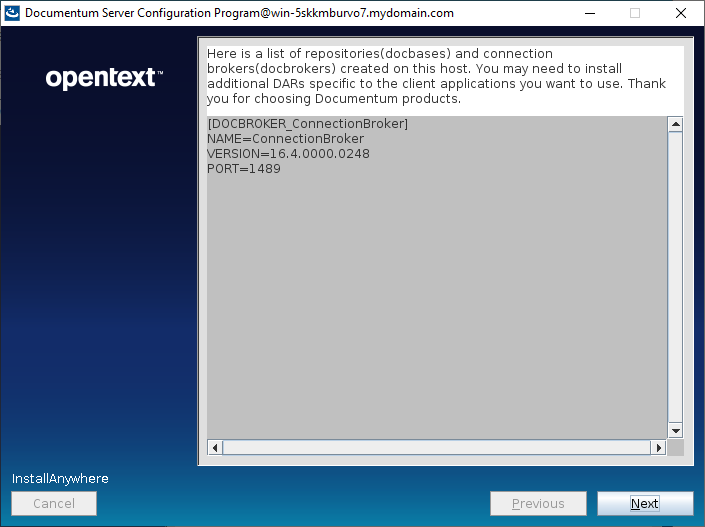Click the Previous button

538,503
